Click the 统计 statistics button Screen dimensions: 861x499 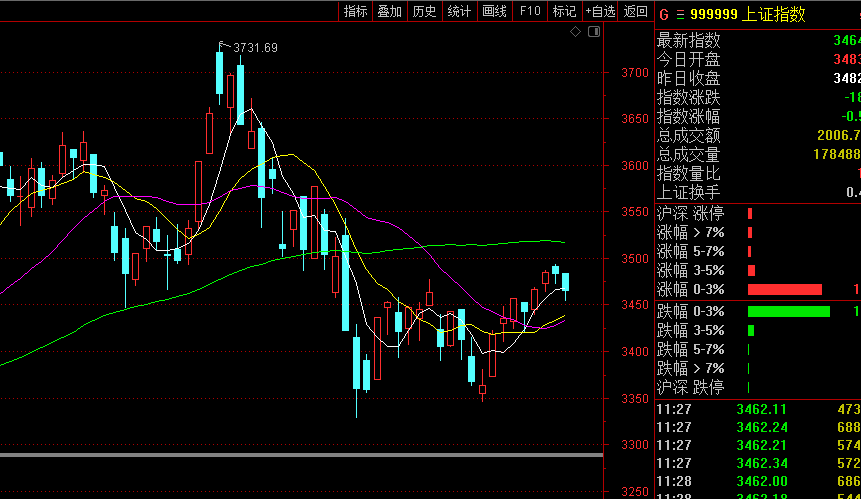459,12
